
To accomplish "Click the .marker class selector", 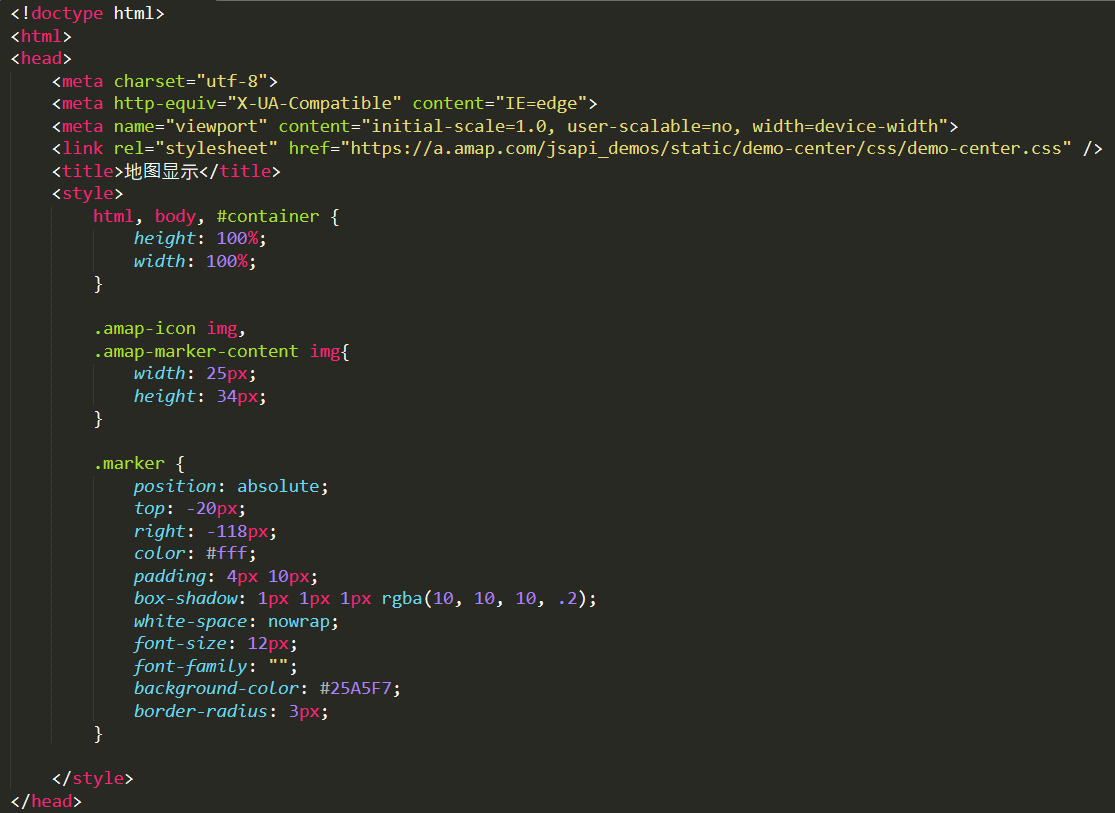I will click(129, 464).
